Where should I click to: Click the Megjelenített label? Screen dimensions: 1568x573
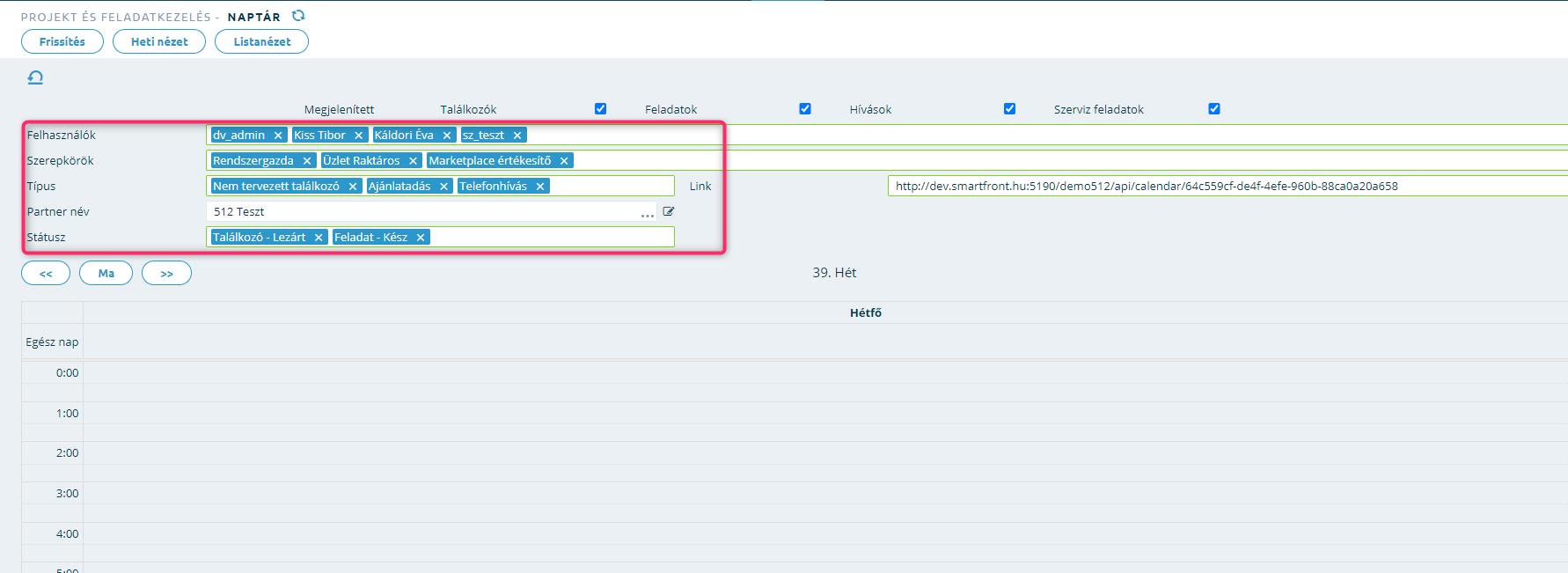[x=339, y=109]
